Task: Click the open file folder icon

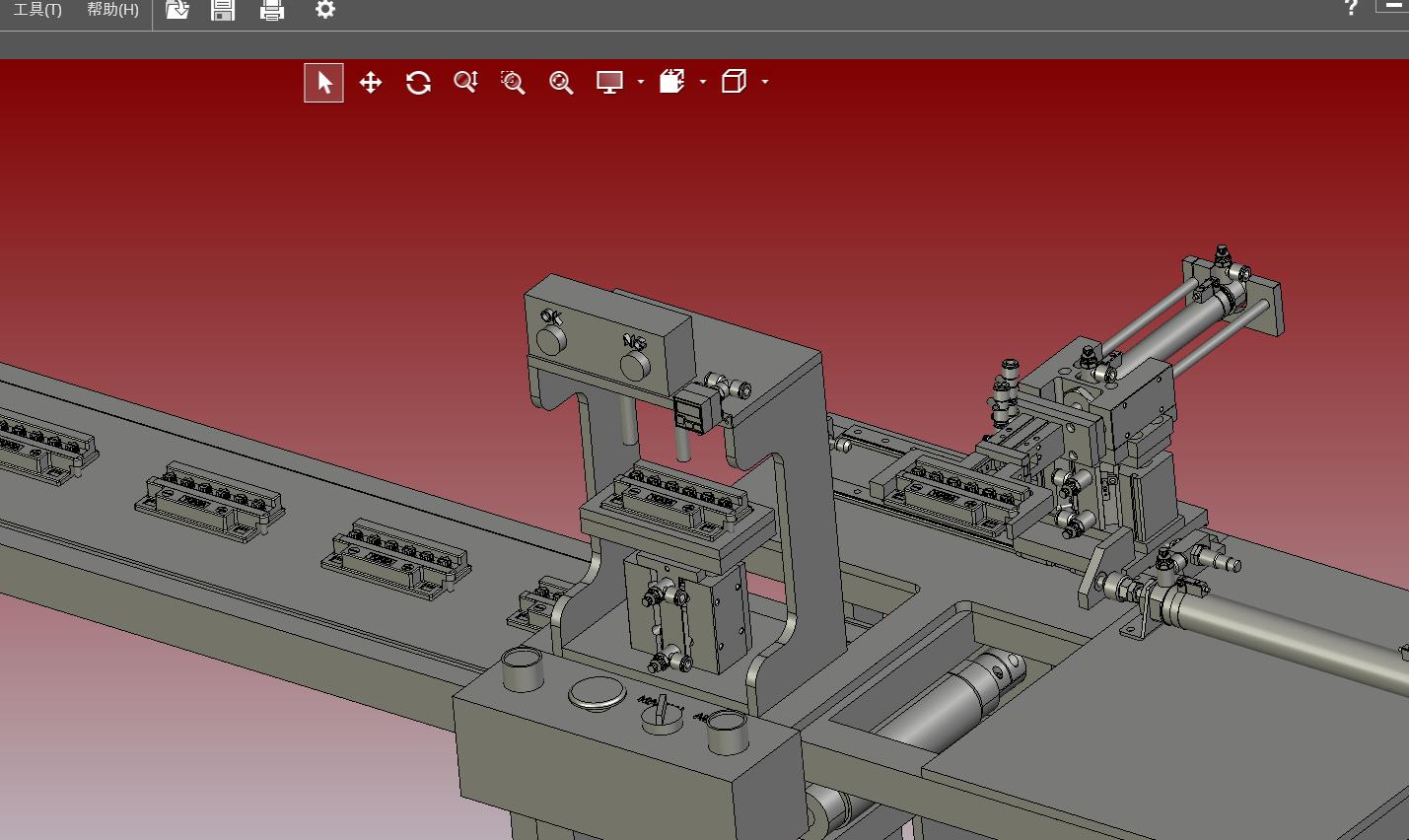Action: pyautogui.click(x=177, y=10)
